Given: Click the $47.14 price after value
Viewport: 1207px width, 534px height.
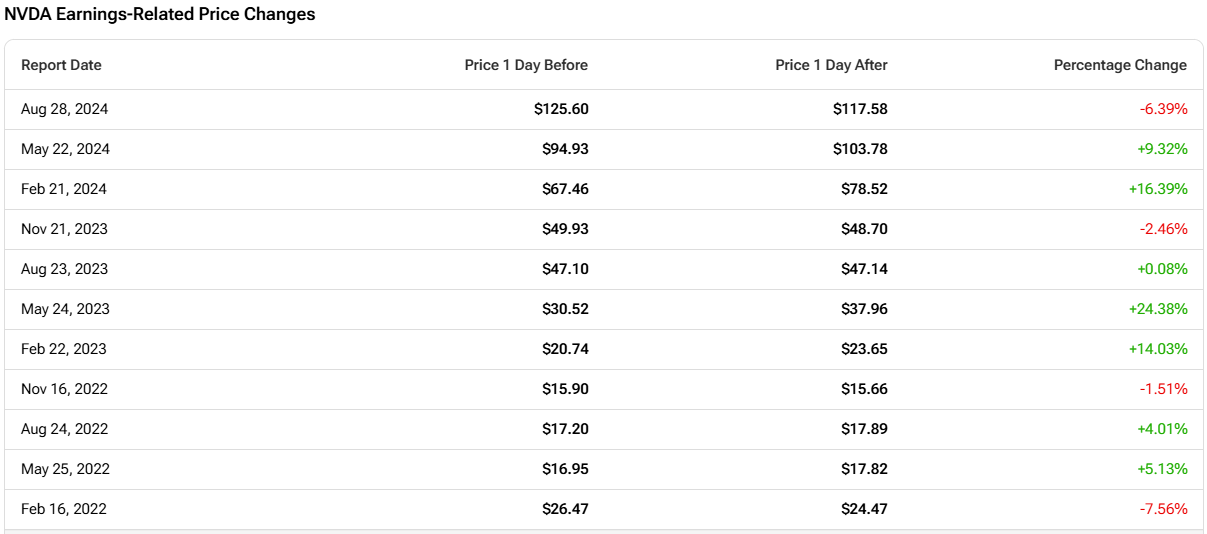Looking at the screenshot, I should pyautogui.click(x=864, y=269).
